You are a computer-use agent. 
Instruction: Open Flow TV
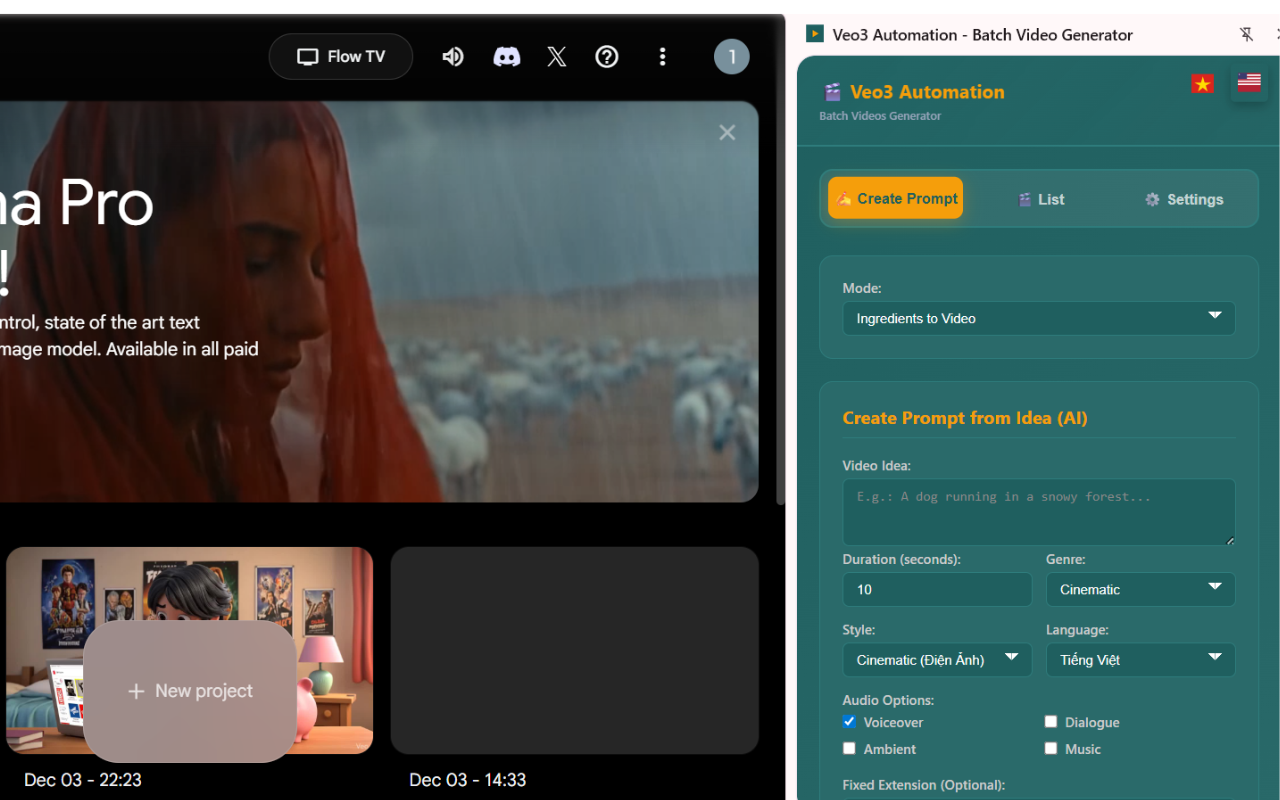click(341, 57)
